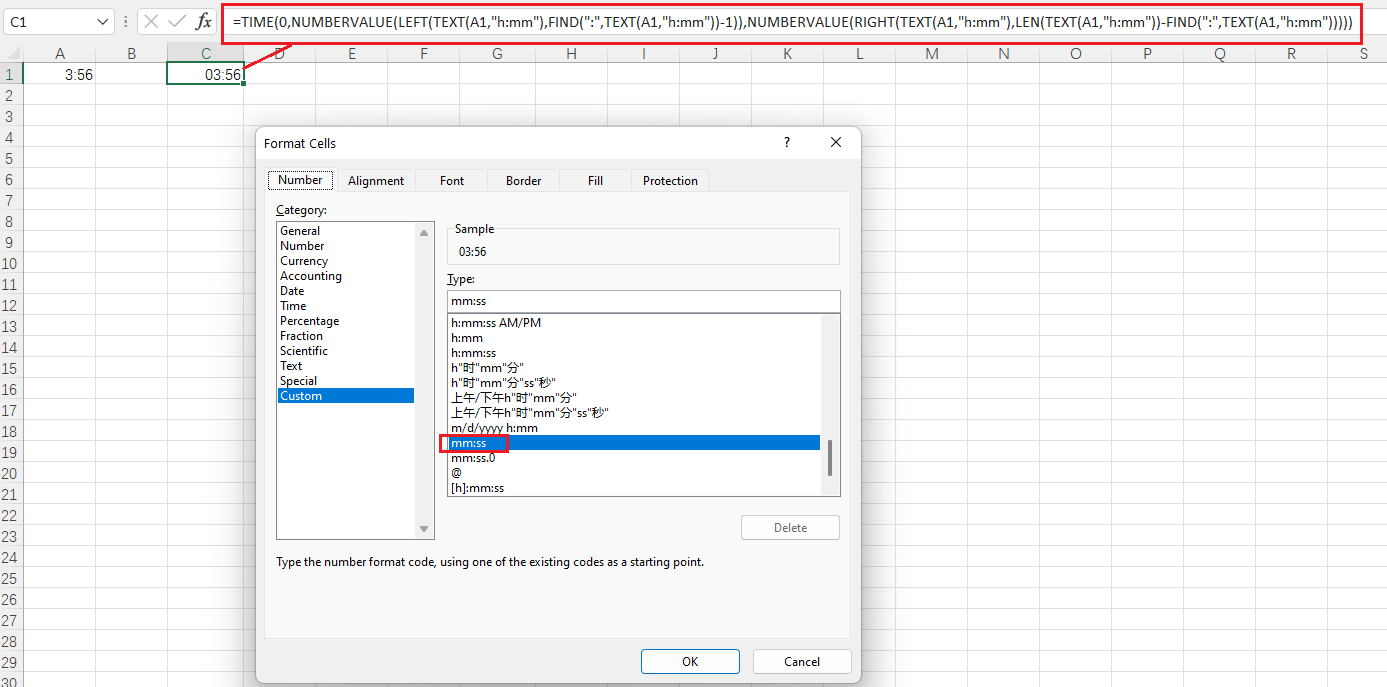Screen dimensions: 1387x687
Task: Click the formula bar Cancel X icon
Action: [x=151, y=21]
